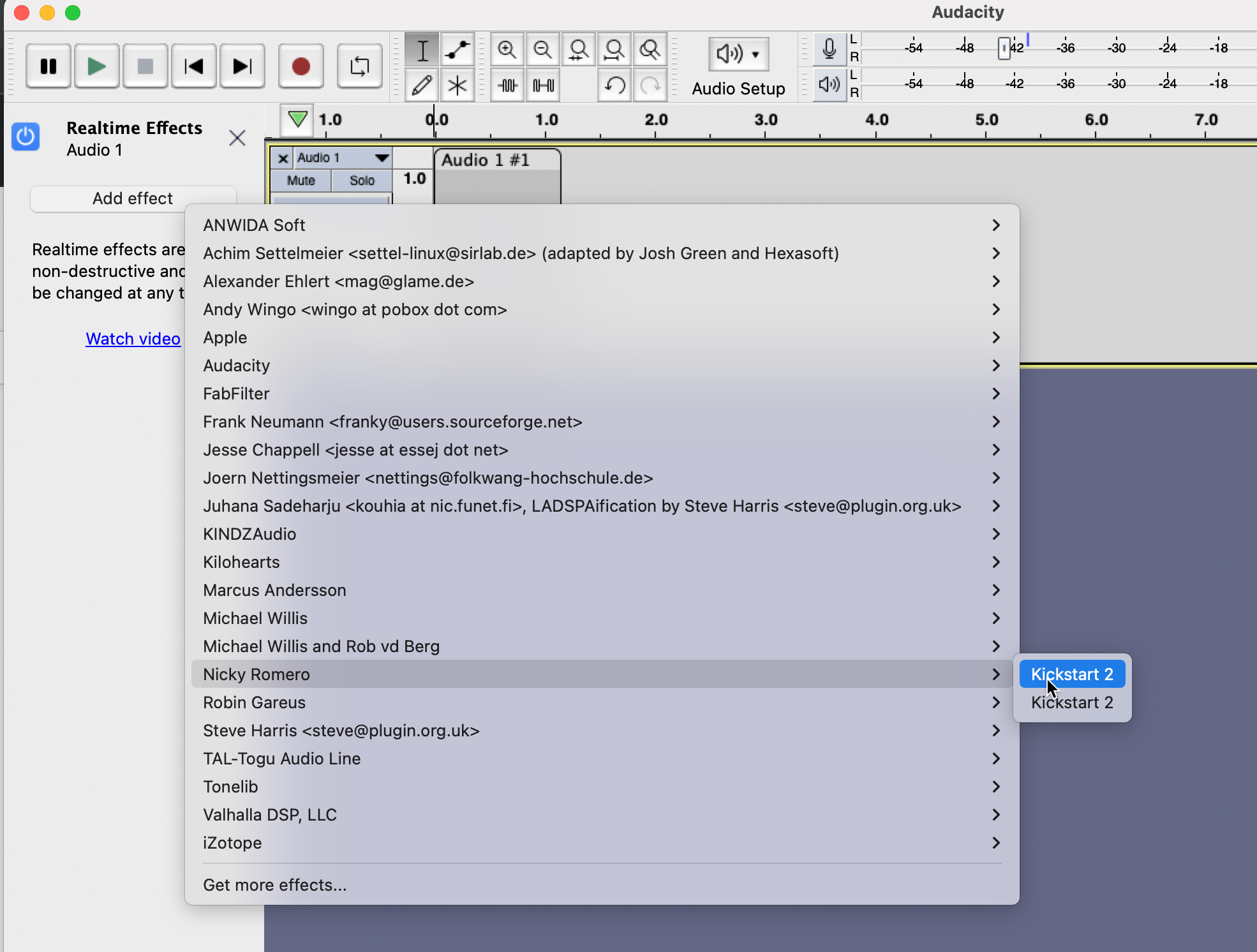Click Fit Project to Width icon
1257x952 pixels.
point(614,50)
